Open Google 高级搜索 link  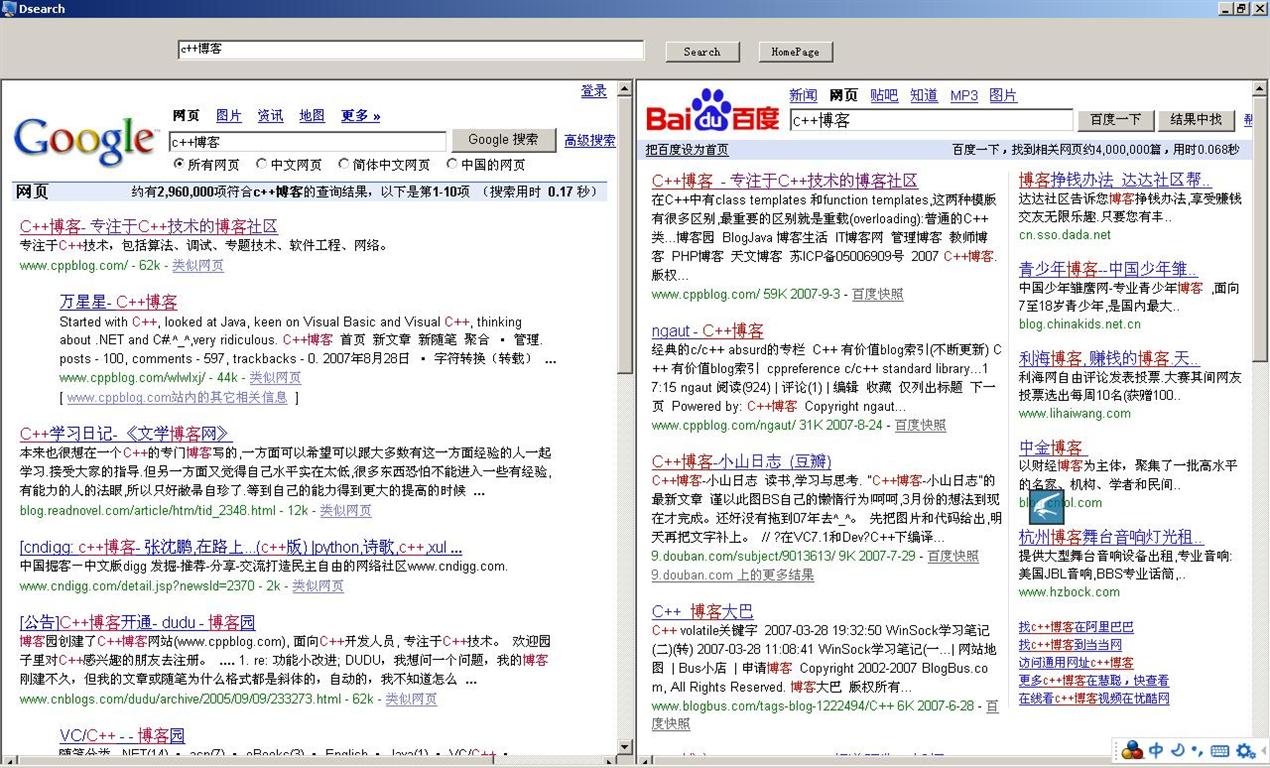click(x=590, y=141)
